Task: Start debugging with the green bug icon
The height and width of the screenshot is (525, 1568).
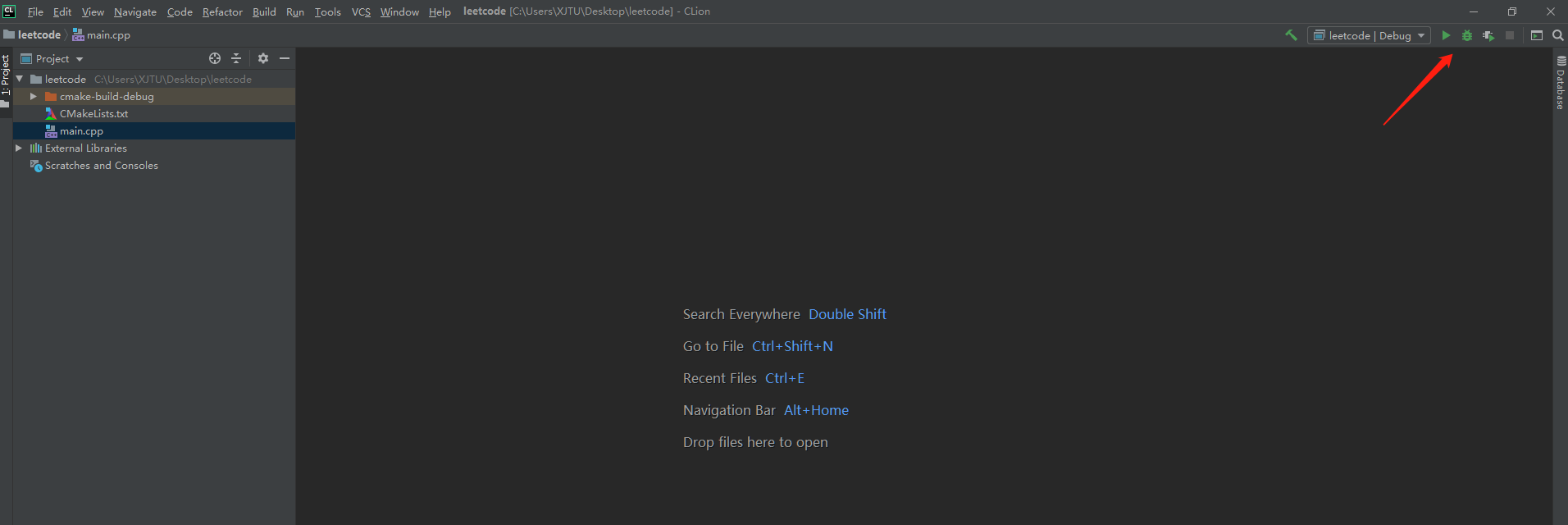Action: point(1467,35)
